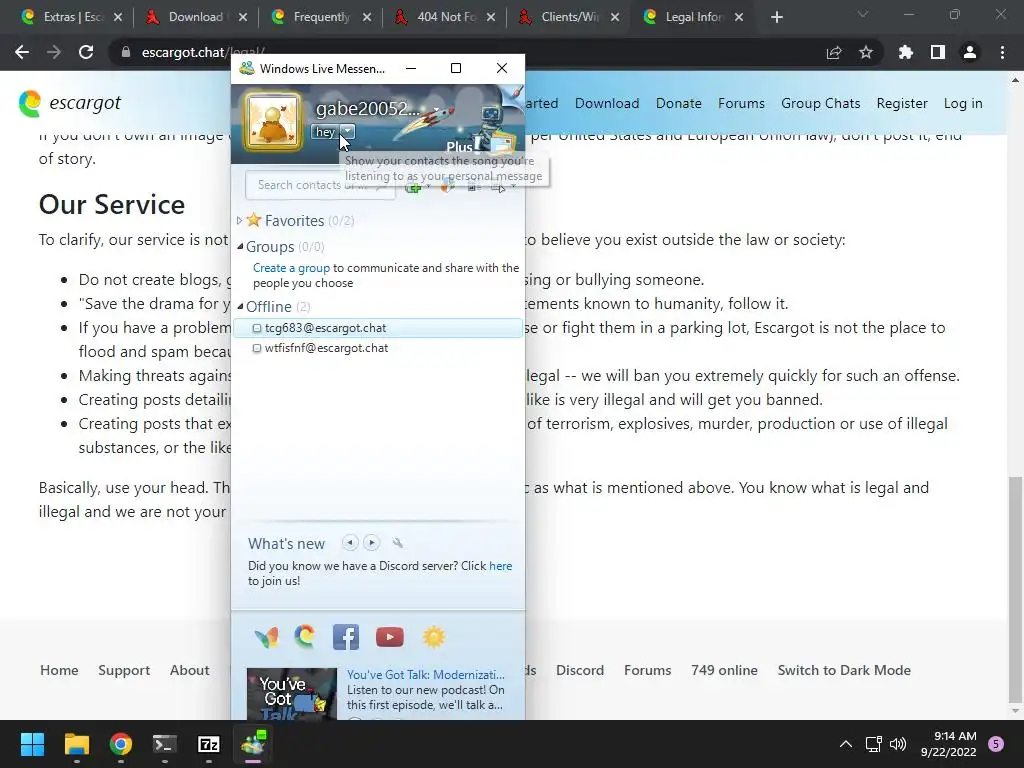The image size is (1024, 768).
Task: Open the YouTube icon in Messenger
Action: pyautogui.click(x=389, y=637)
